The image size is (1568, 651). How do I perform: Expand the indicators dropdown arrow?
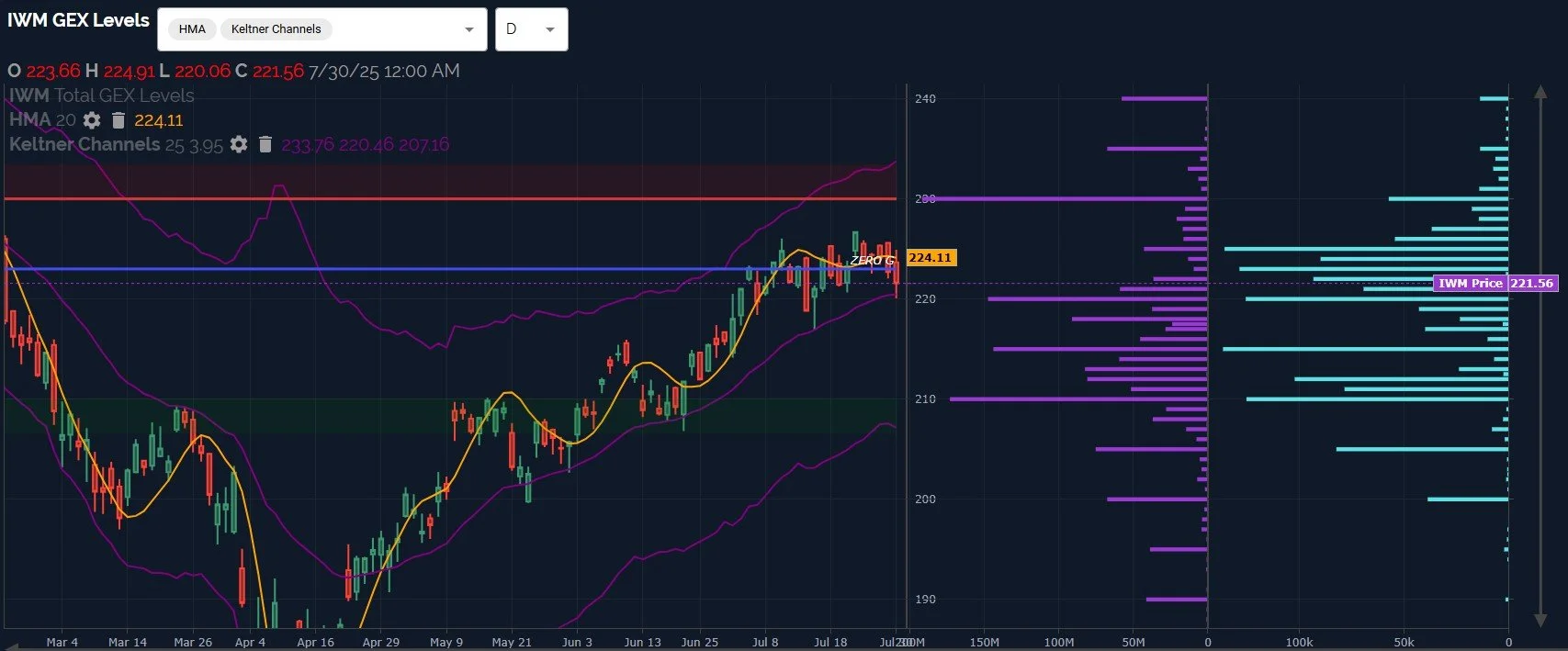click(x=468, y=29)
